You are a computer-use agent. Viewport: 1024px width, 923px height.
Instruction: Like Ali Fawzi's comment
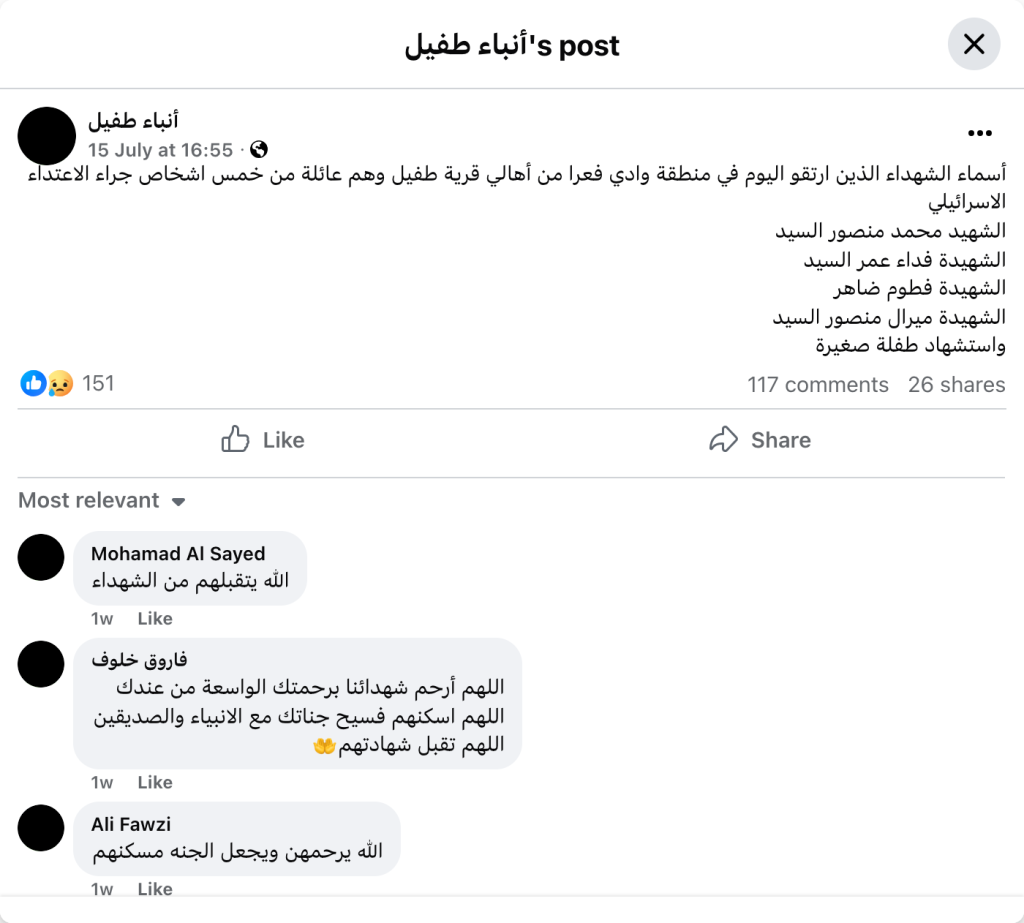pos(155,889)
